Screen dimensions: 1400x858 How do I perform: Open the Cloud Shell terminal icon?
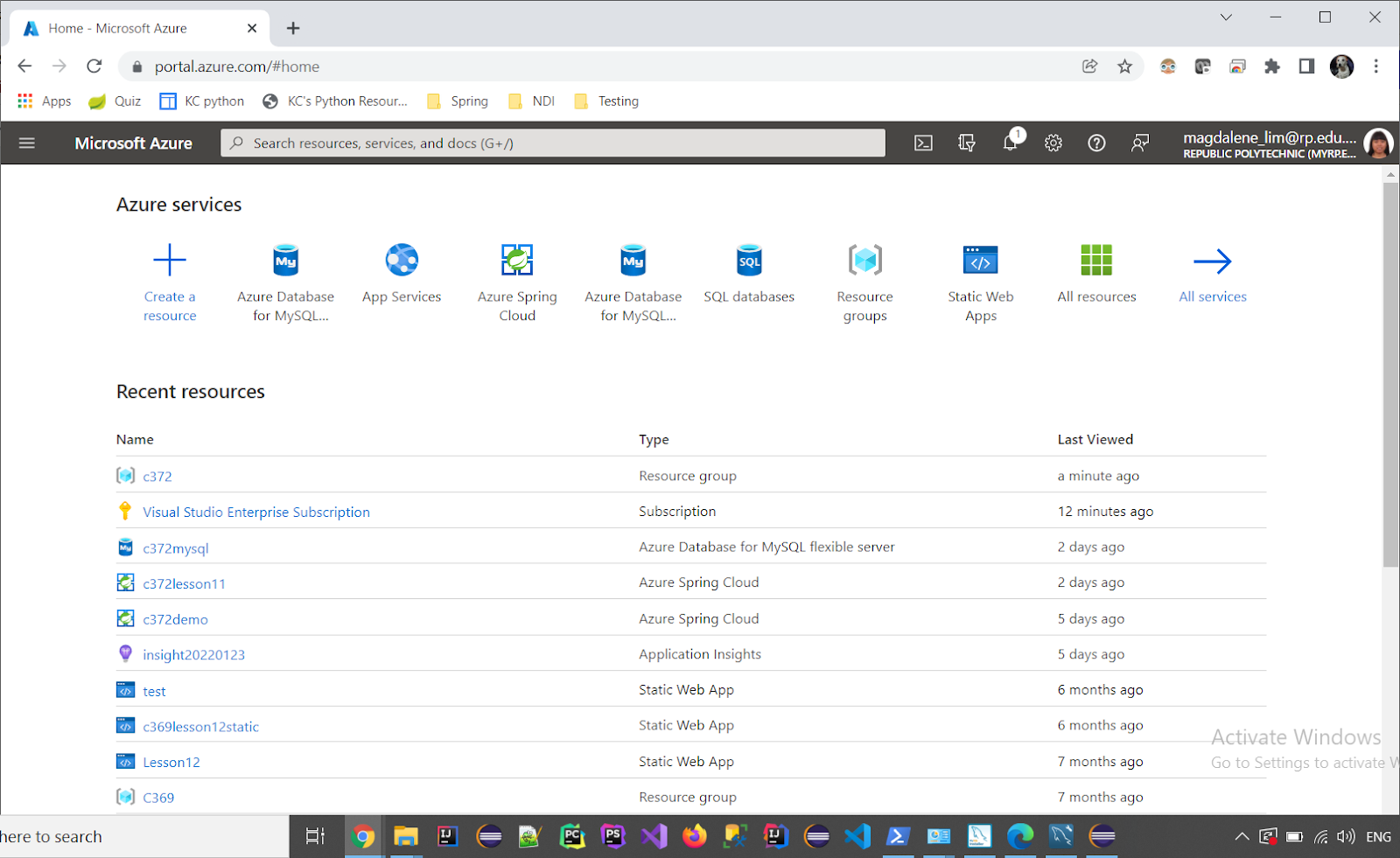point(922,143)
